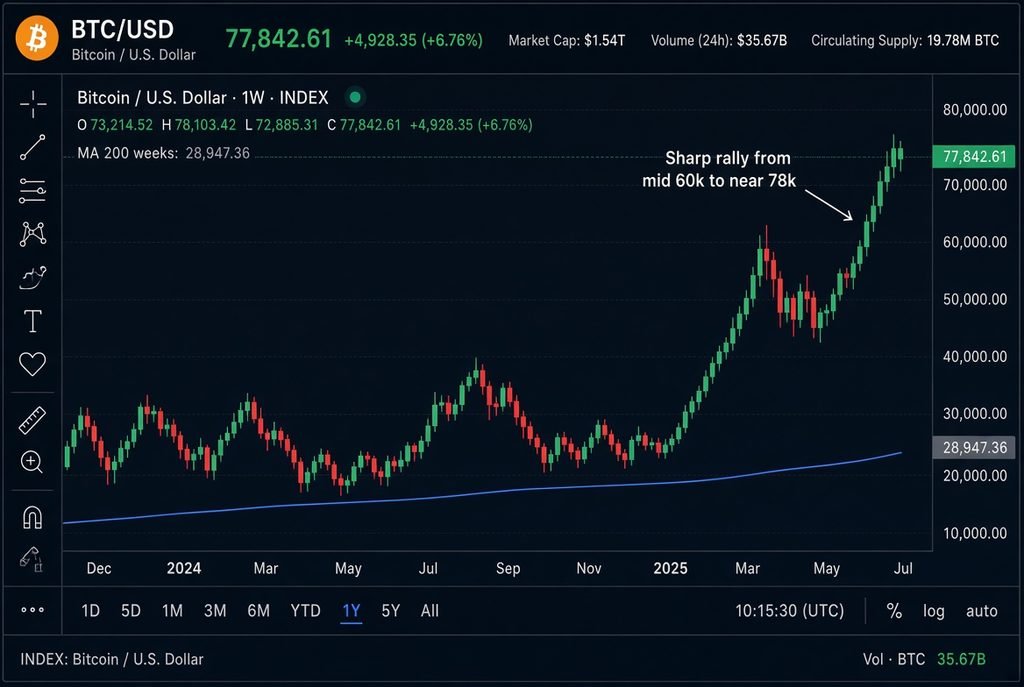Click the Circulating Supply 19.78M BTC stat
Screen dimensions: 1024x687
pyautogui.click(x=905, y=40)
